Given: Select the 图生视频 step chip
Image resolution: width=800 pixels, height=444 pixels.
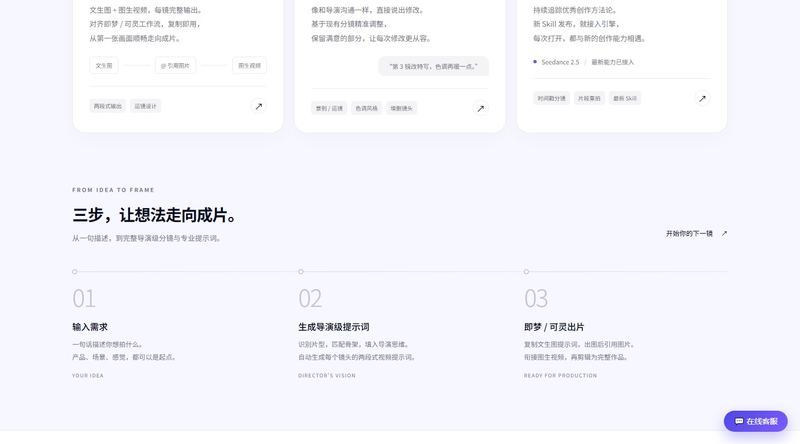Looking at the screenshot, I should click(x=249, y=65).
